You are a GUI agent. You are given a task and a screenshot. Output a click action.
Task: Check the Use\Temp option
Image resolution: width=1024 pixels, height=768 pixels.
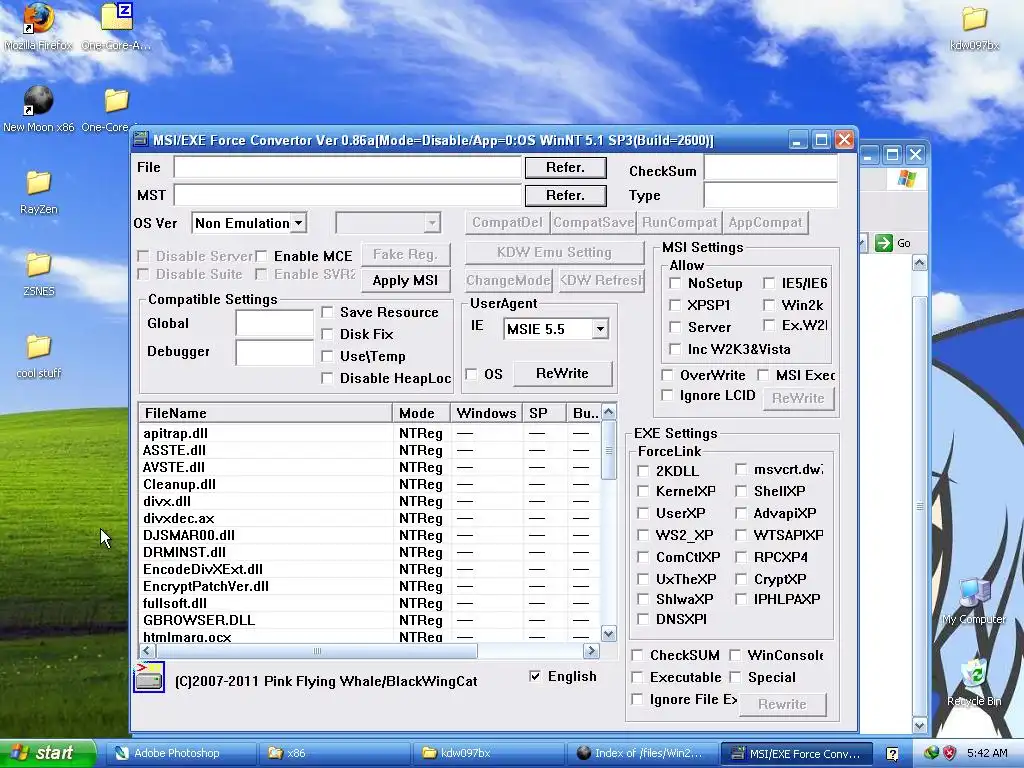click(x=327, y=357)
